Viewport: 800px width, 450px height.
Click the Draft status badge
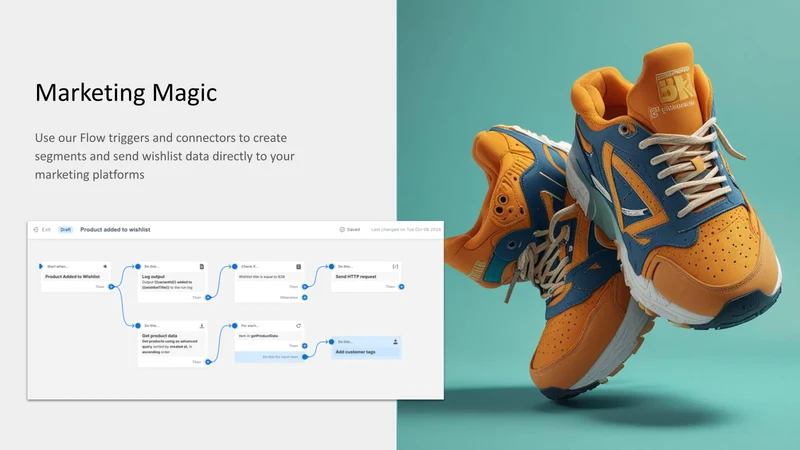point(65,230)
